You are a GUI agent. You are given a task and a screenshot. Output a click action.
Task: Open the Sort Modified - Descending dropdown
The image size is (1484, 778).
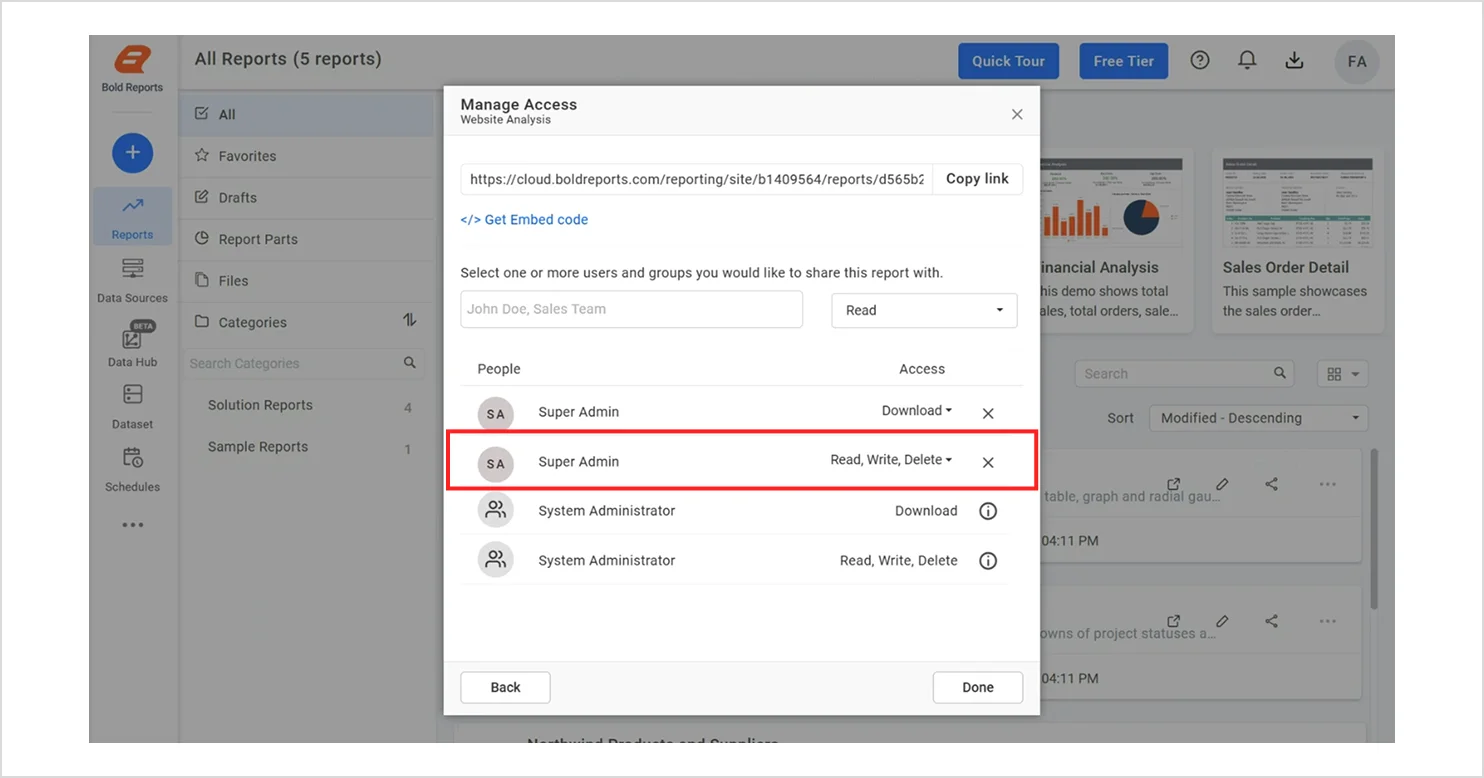(1258, 418)
